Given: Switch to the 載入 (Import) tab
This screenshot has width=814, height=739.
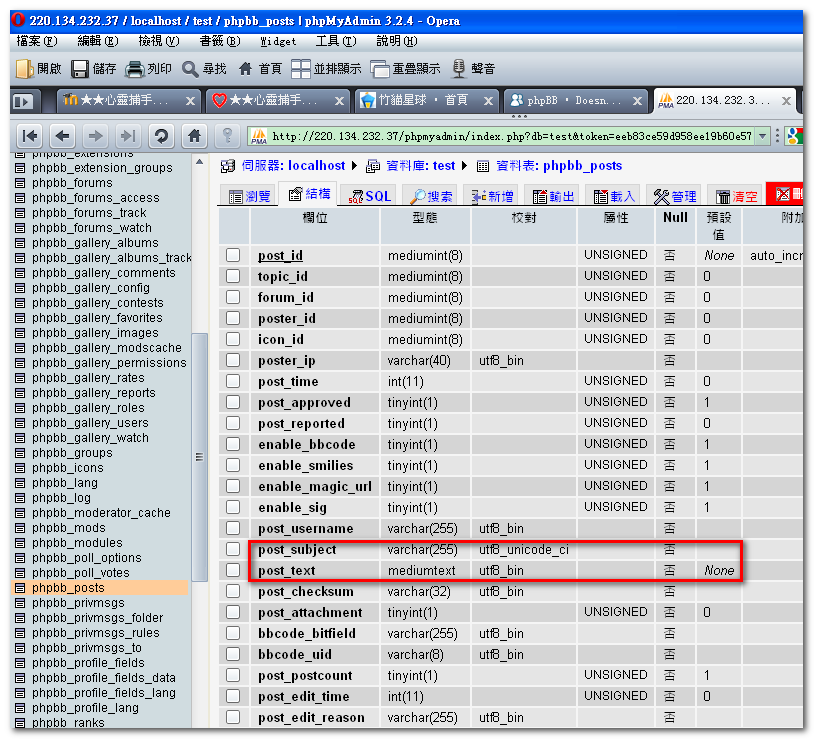Looking at the screenshot, I should 614,196.
